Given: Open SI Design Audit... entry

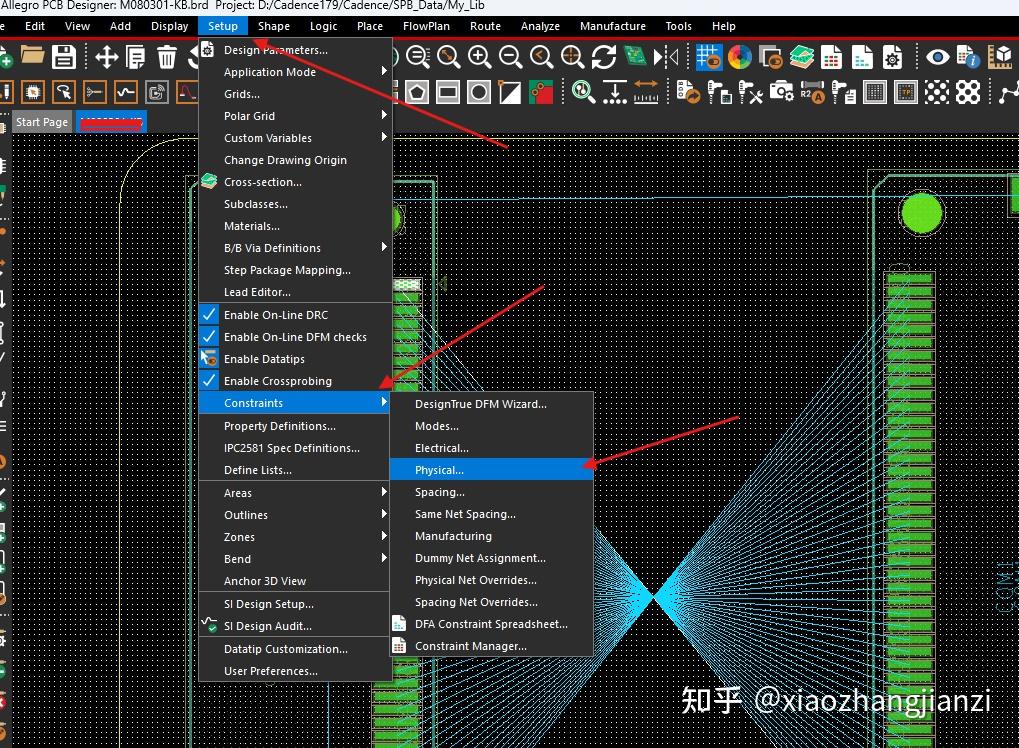Looking at the screenshot, I should [296, 626].
